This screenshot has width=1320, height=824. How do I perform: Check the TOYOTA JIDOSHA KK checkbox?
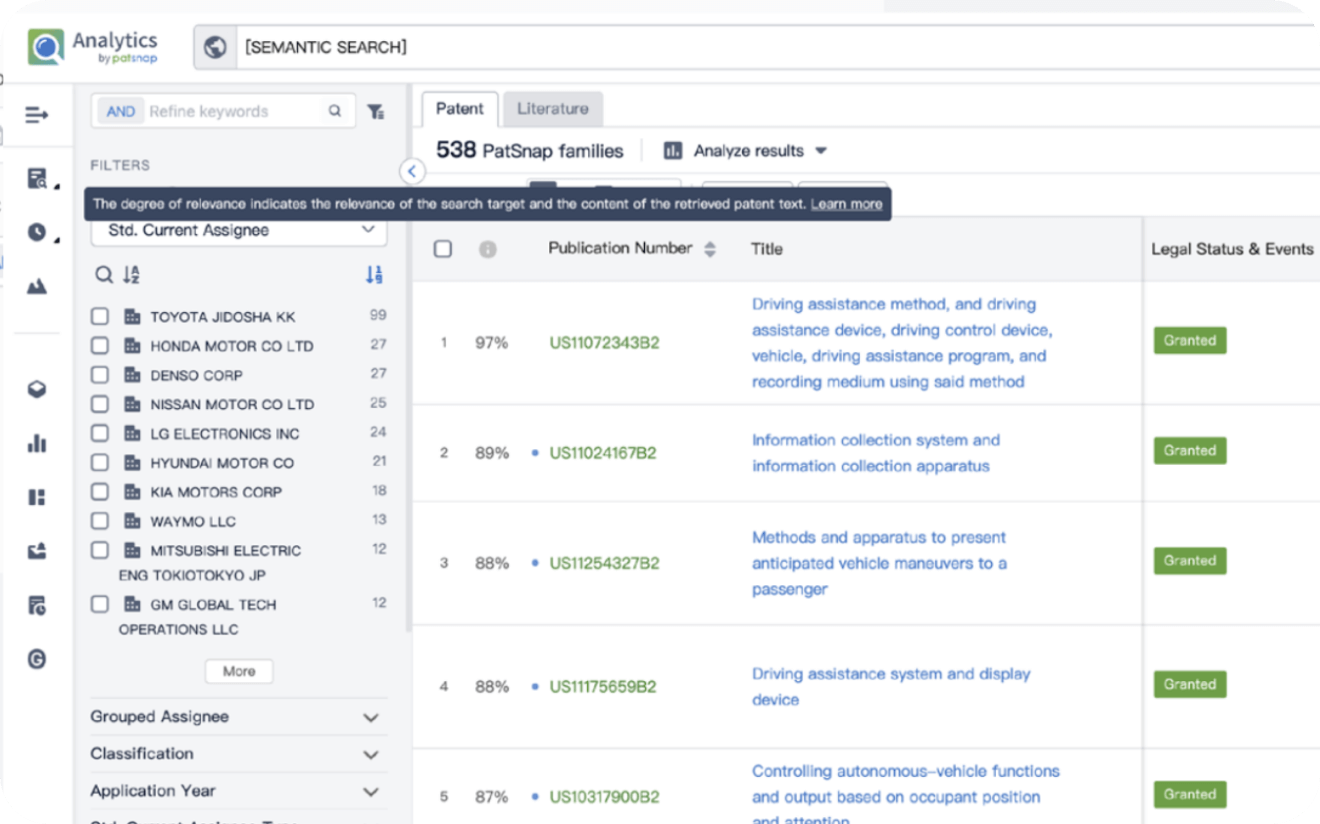tap(100, 316)
